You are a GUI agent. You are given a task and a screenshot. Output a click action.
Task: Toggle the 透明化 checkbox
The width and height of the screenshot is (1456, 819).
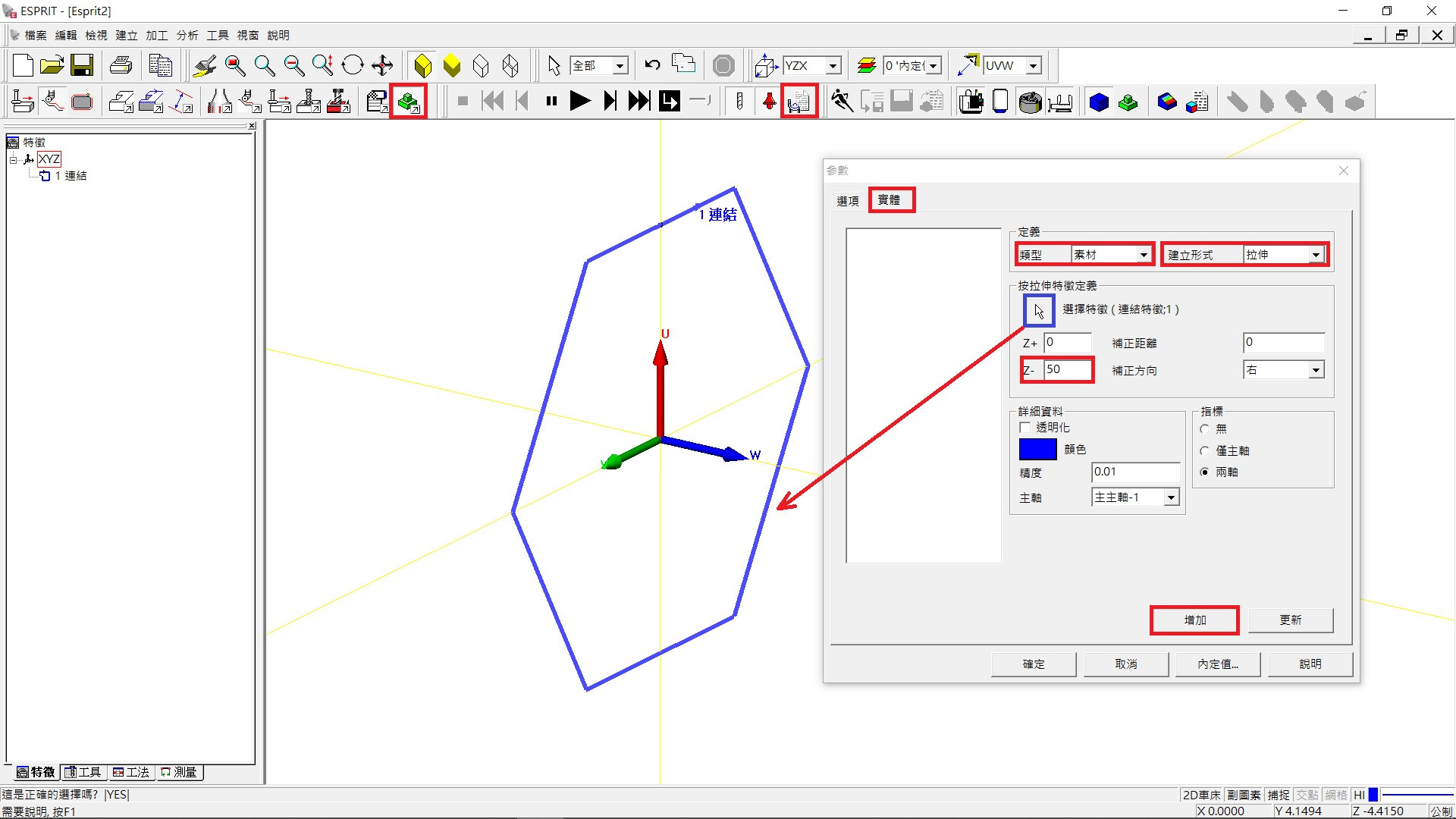tap(1025, 428)
